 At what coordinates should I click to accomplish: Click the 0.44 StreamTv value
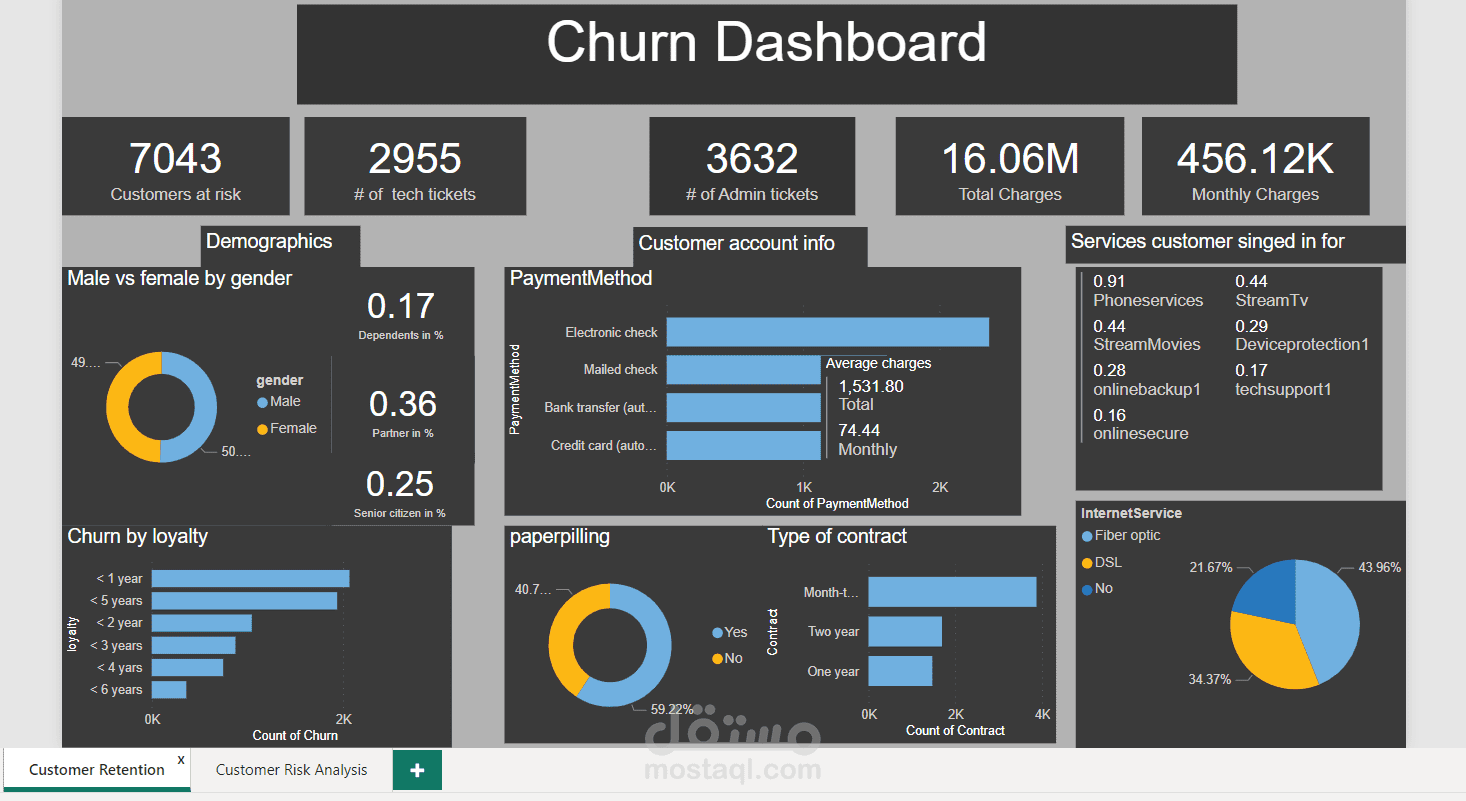click(1272, 291)
